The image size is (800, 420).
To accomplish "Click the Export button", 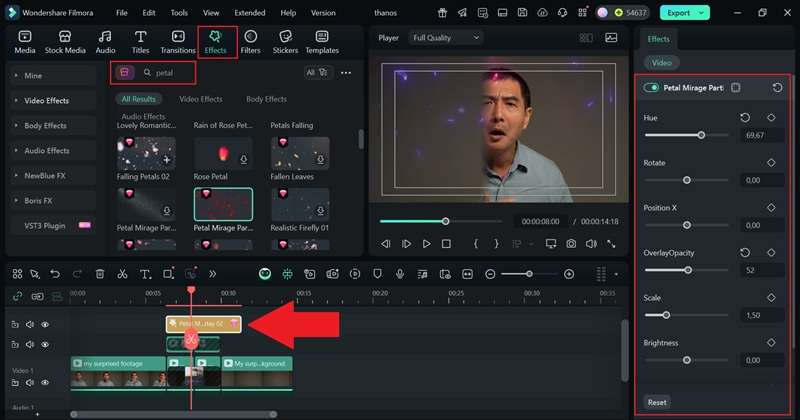I will pyautogui.click(x=679, y=13).
